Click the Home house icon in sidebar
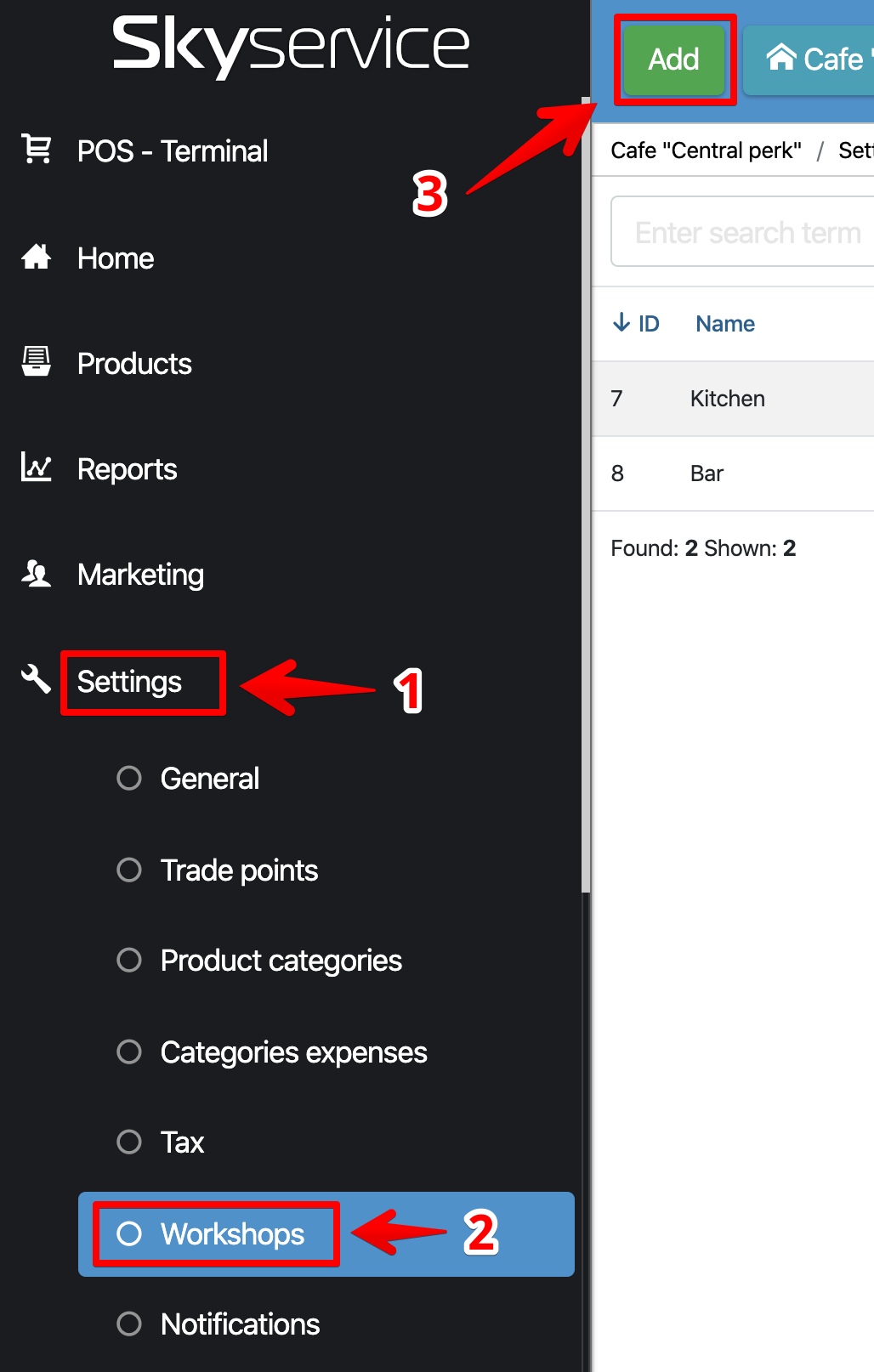The width and height of the screenshot is (874, 1372). click(x=37, y=257)
